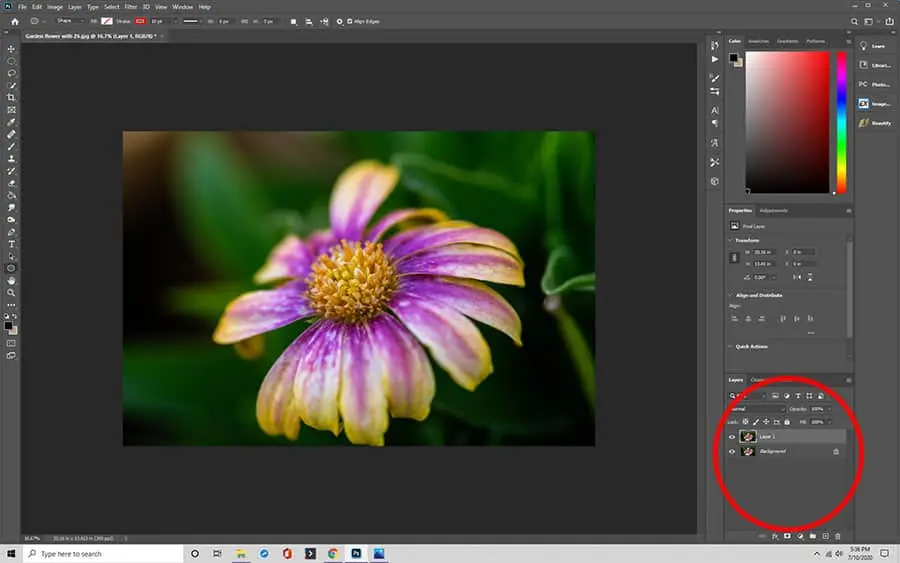This screenshot has height=563, width=900.
Task: Open the Windows Start menu
Action: [x=11, y=554]
